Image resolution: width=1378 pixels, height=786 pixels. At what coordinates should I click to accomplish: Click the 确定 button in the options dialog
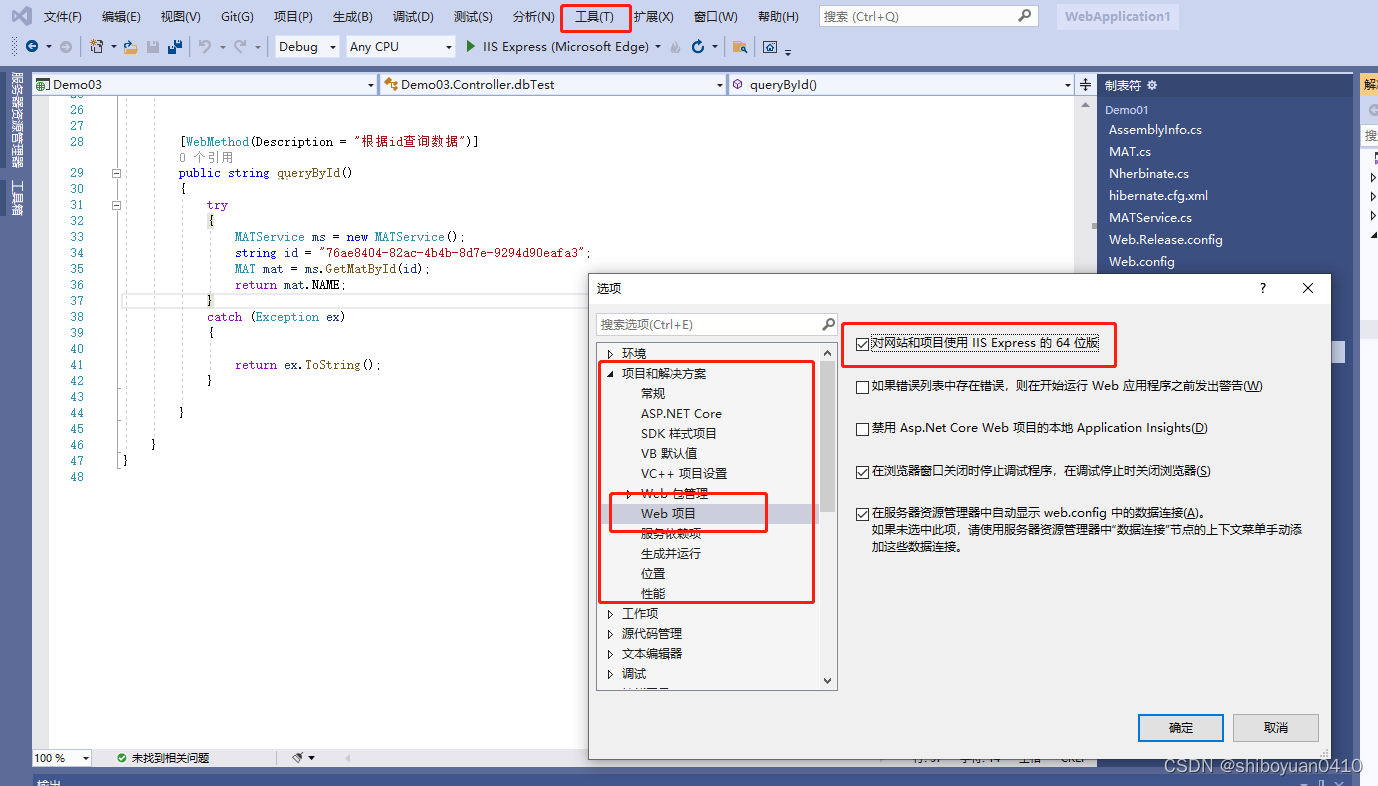pos(1180,728)
